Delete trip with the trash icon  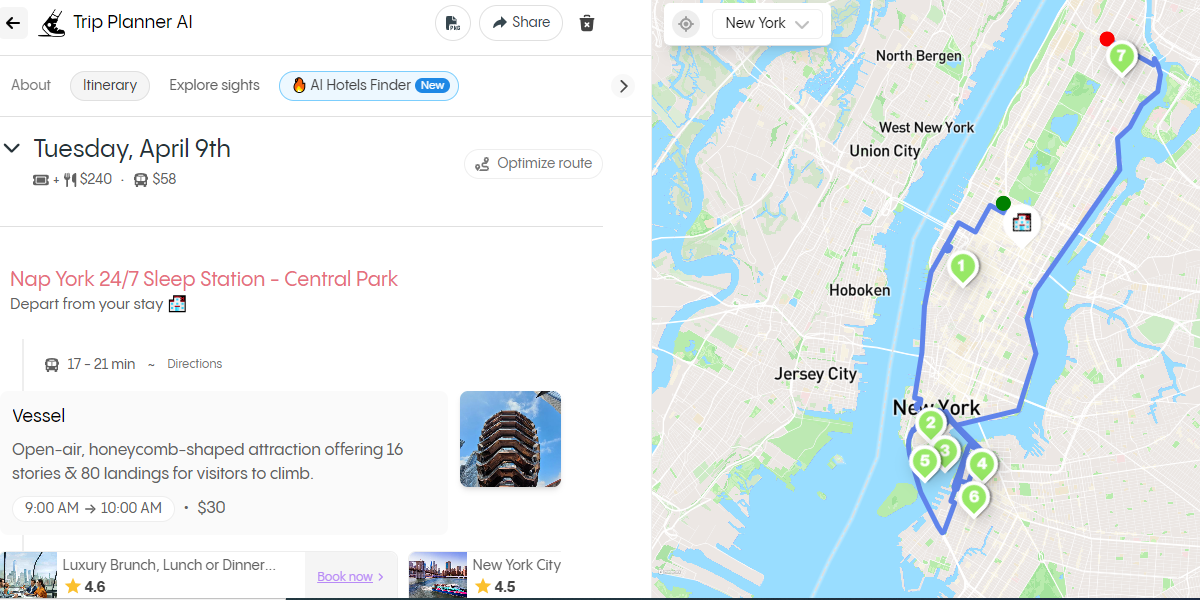(x=587, y=23)
